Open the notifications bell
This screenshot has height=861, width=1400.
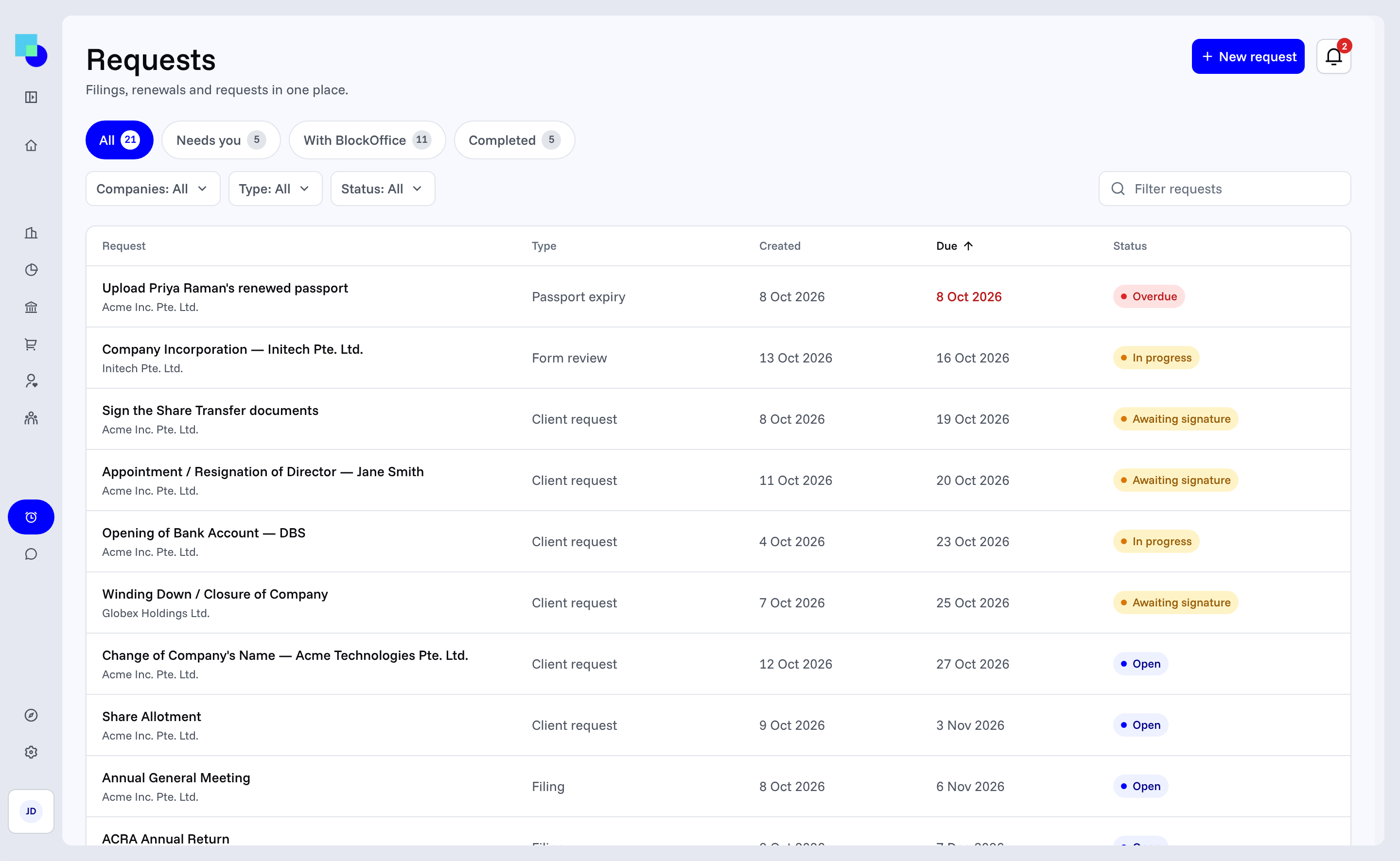pyautogui.click(x=1333, y=56)
